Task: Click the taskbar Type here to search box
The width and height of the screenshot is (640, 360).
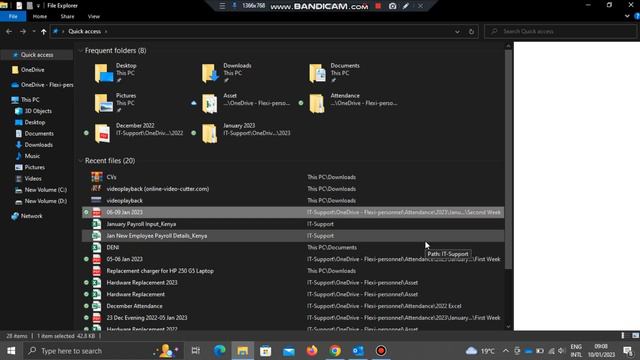Action: point(103,351)
